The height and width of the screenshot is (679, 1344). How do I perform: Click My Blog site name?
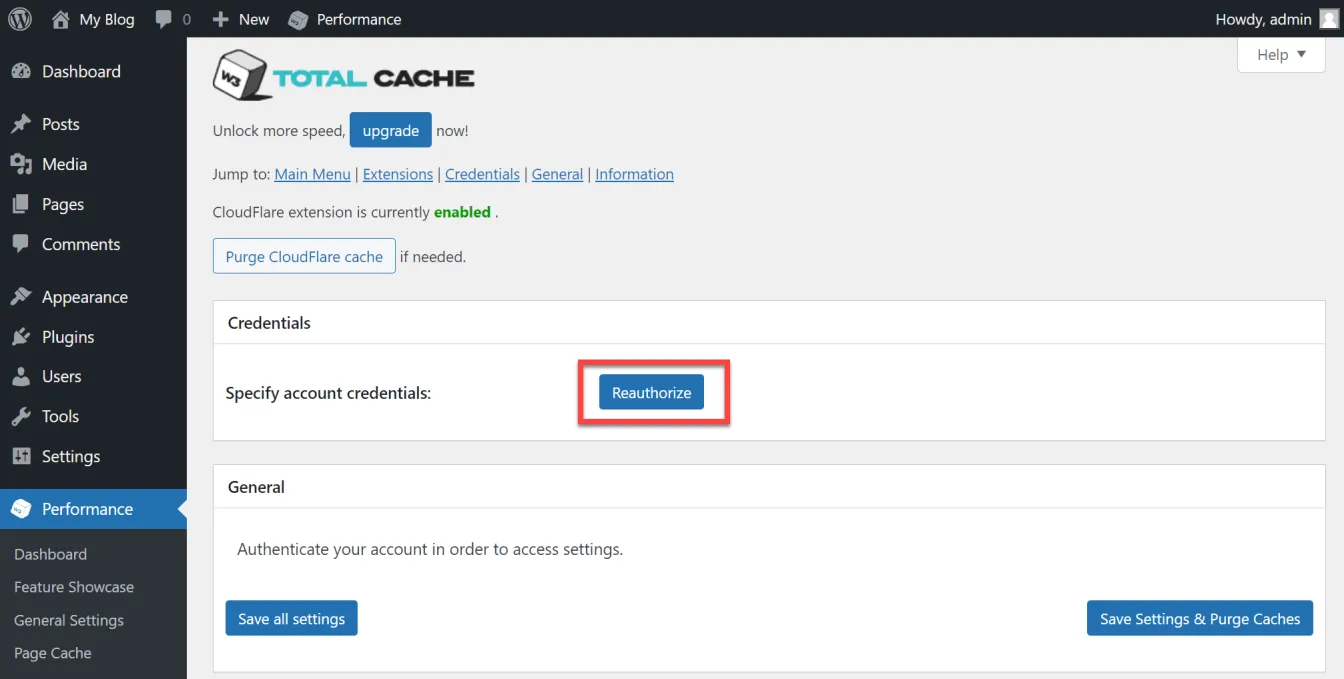tap(107, 19)
